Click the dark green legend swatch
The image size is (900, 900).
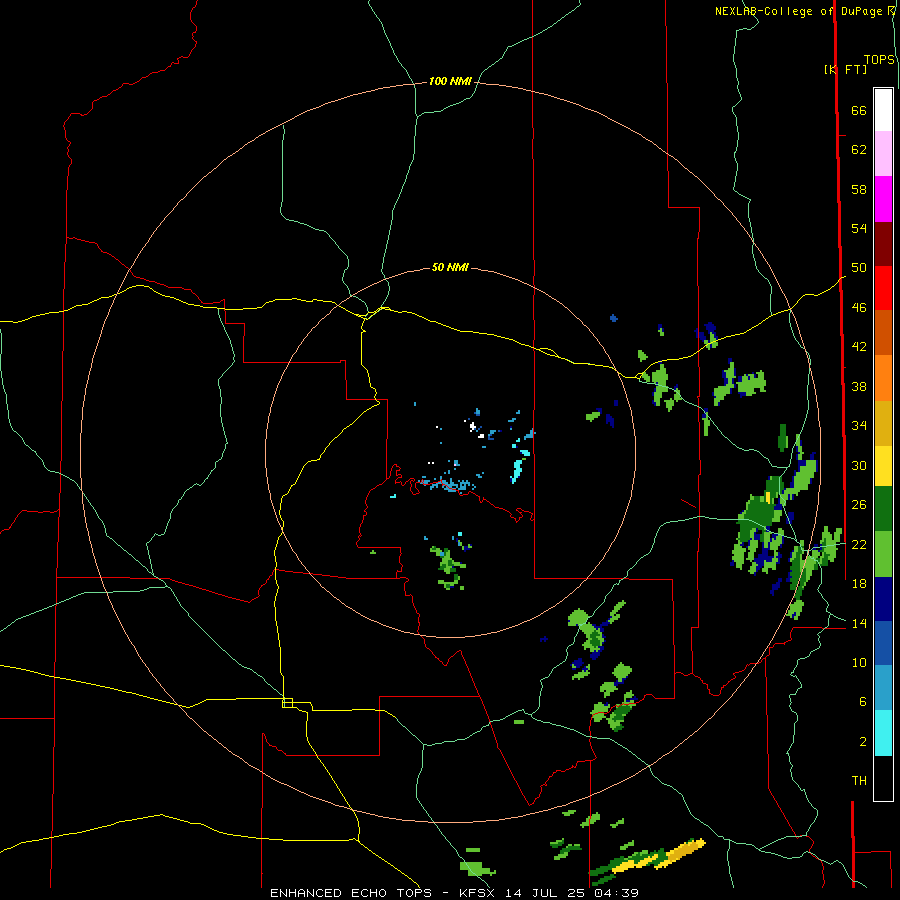click(x=883, y=509)
